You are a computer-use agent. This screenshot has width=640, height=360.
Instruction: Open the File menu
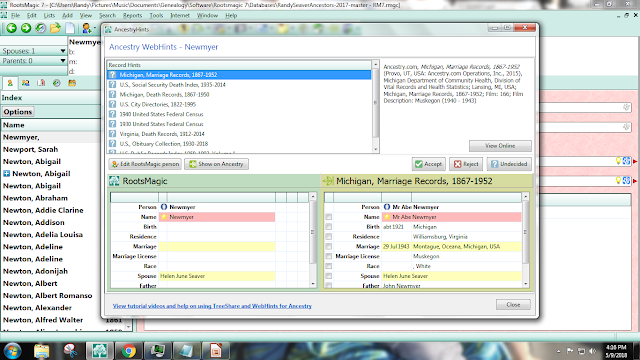click(16, 16)
